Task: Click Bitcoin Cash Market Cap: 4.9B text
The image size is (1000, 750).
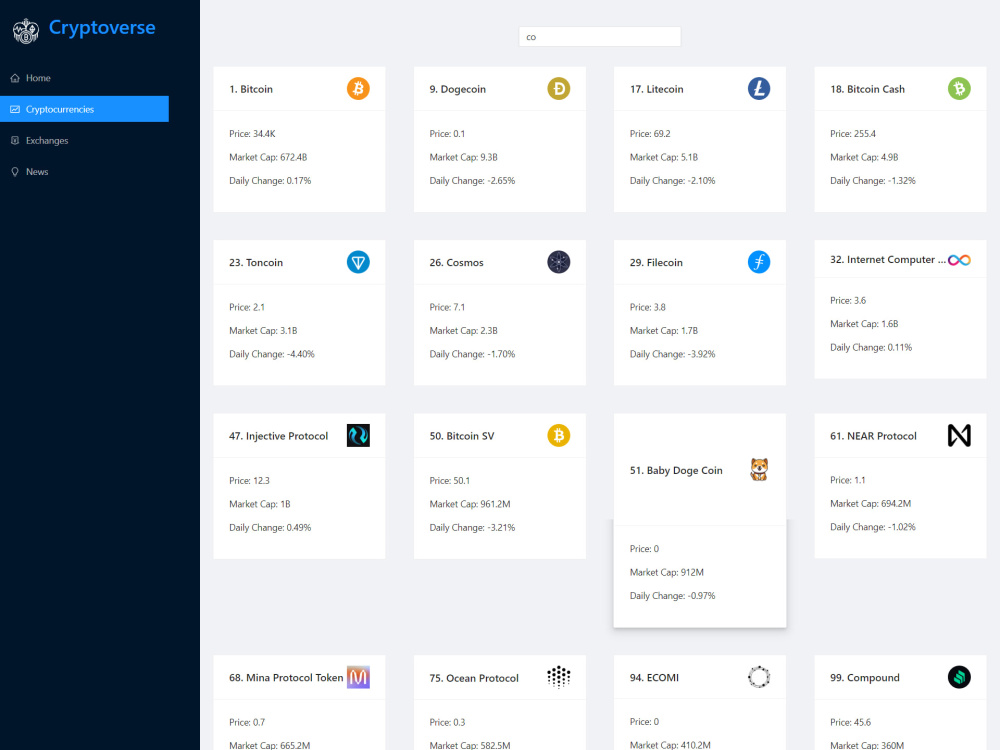Action: (864, 158)
